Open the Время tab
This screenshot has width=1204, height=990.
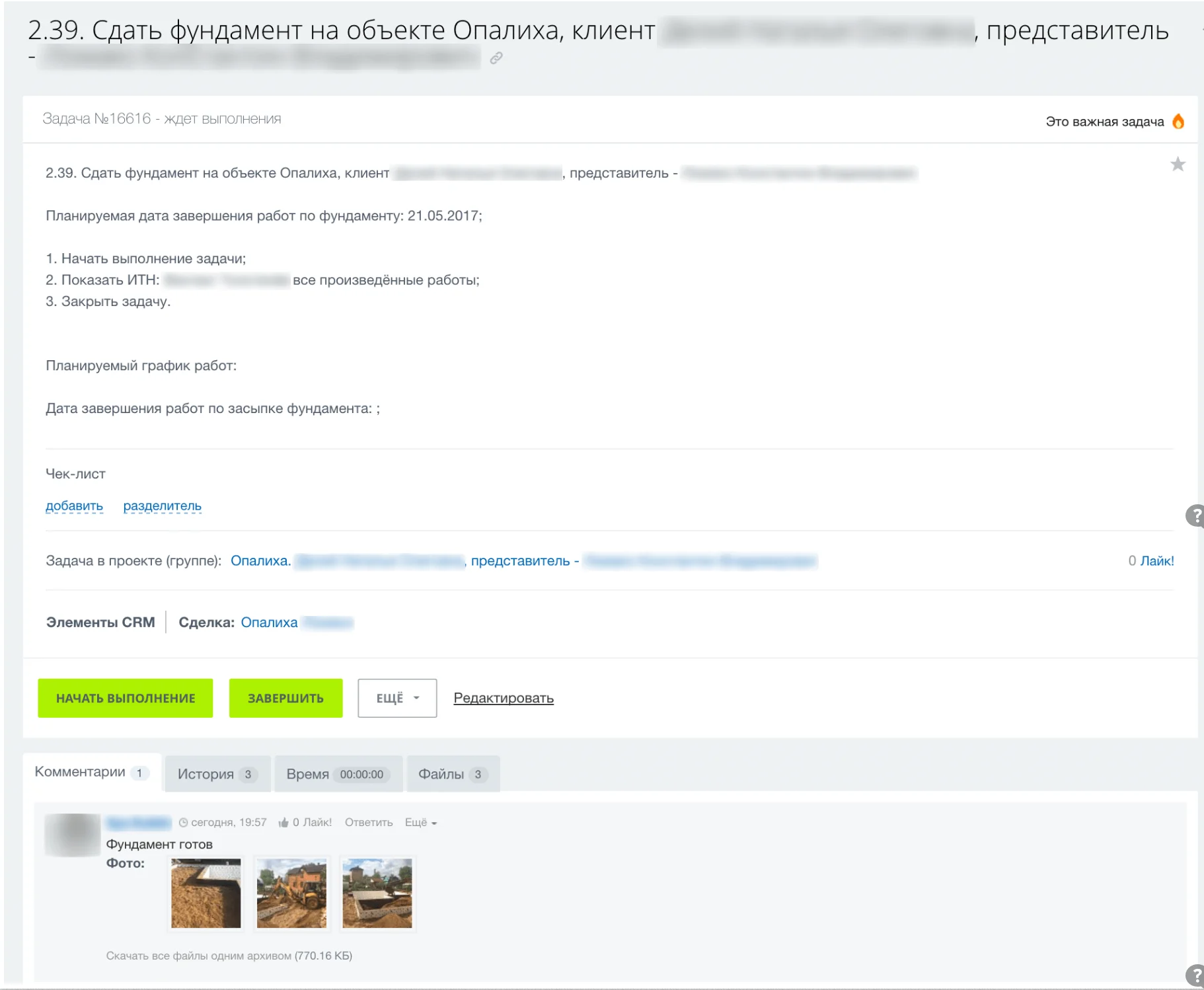tap(338, 774)
